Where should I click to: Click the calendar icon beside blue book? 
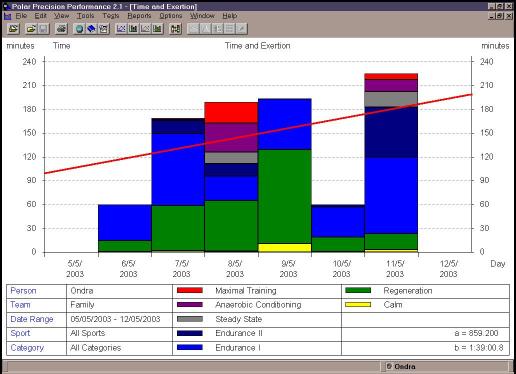(x=103, y=29)
